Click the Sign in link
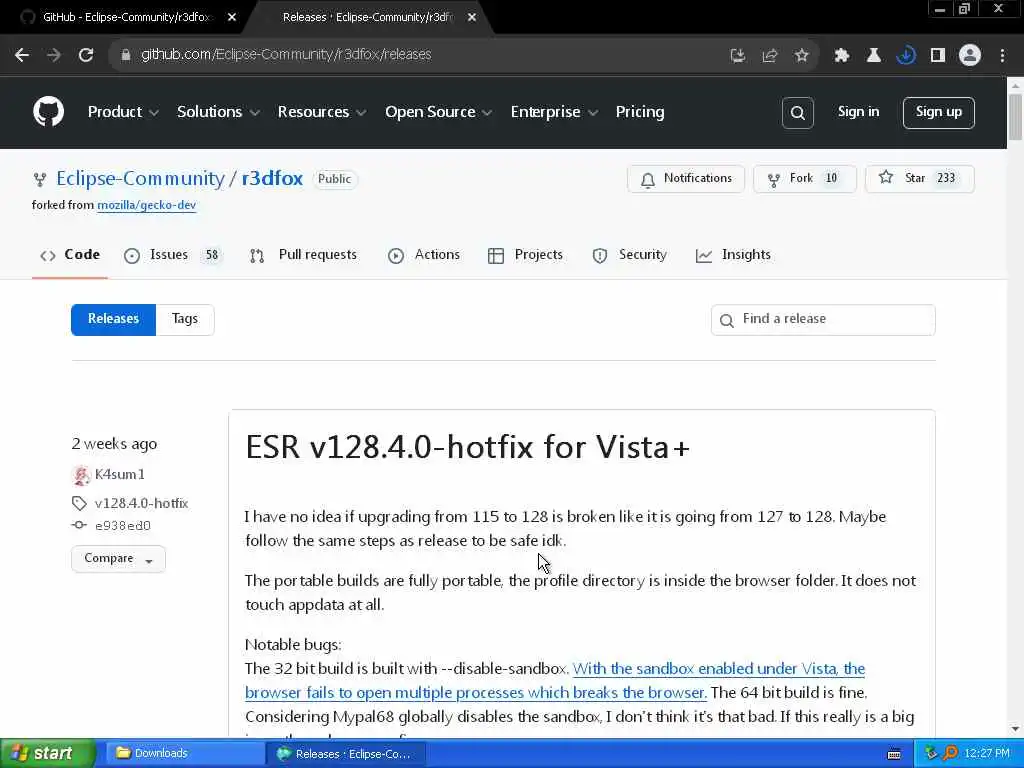The height and width of the screenshot is (768, 1024). [x=858, y=112]
